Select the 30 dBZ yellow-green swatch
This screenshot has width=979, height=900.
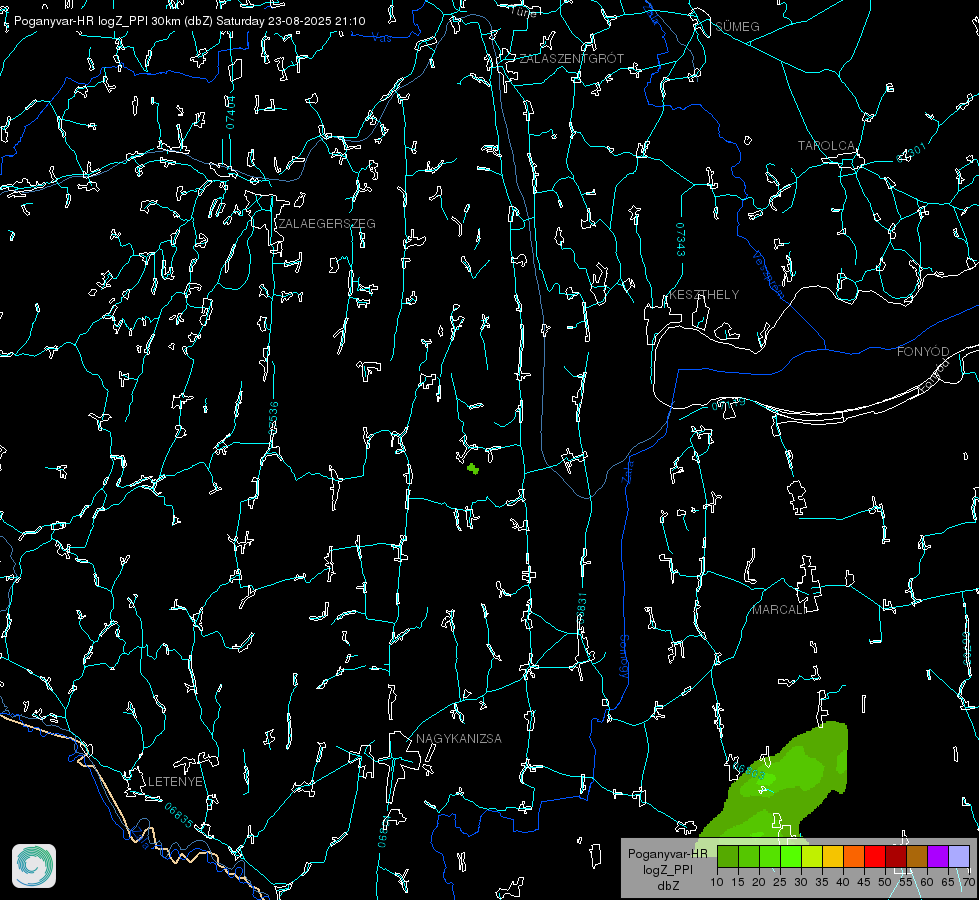[x=812, y=856]
